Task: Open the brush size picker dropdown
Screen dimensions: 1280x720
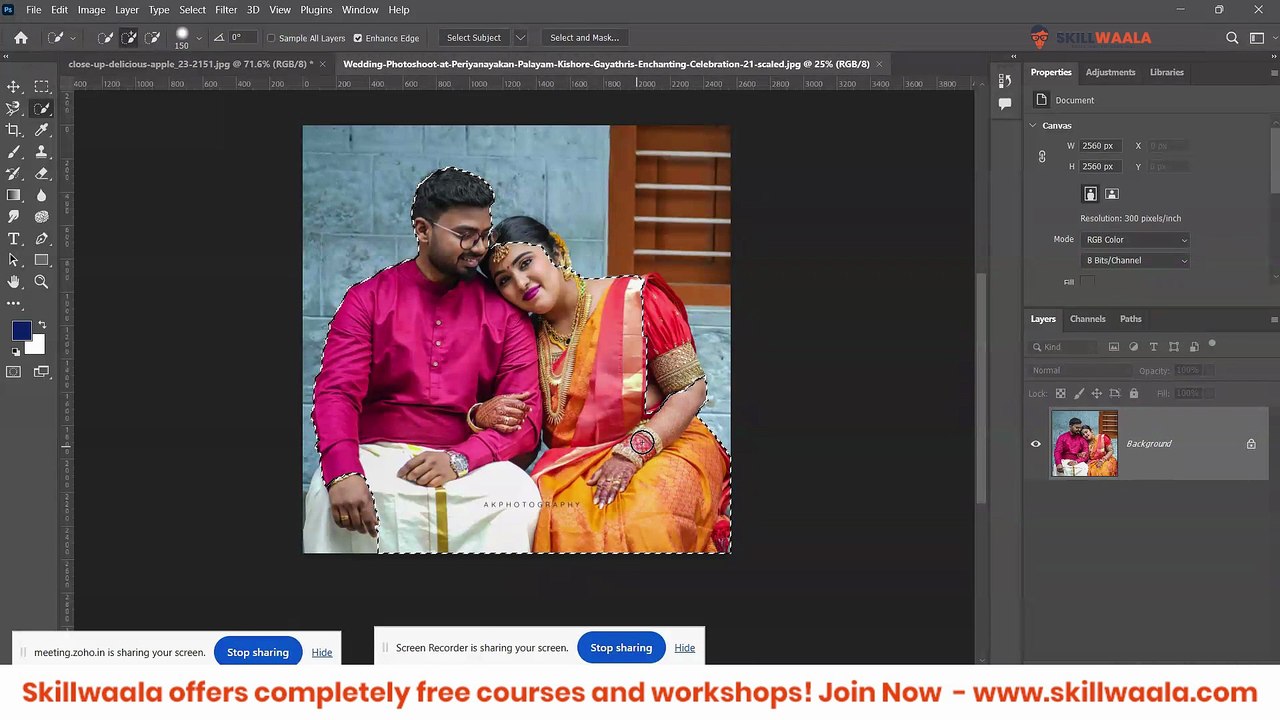Action: pyautogui.click(x=198, y=38)
